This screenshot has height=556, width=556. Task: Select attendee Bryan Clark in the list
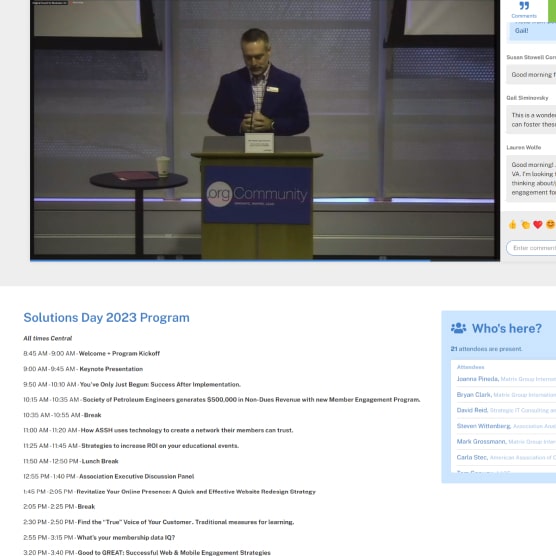pos(506,395)
